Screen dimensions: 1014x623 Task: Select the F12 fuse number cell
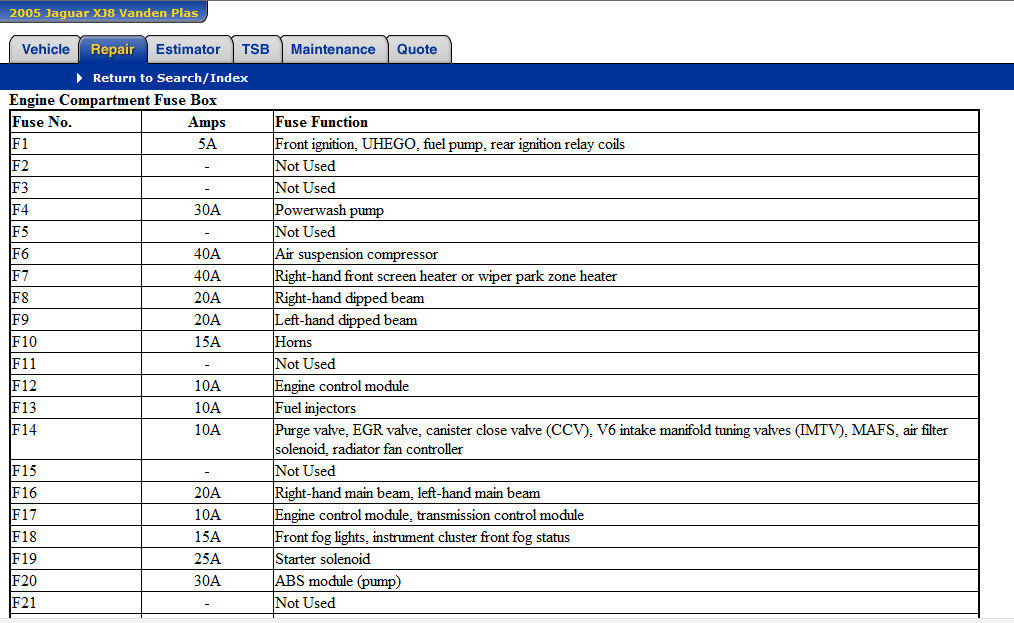pos(76,386)
